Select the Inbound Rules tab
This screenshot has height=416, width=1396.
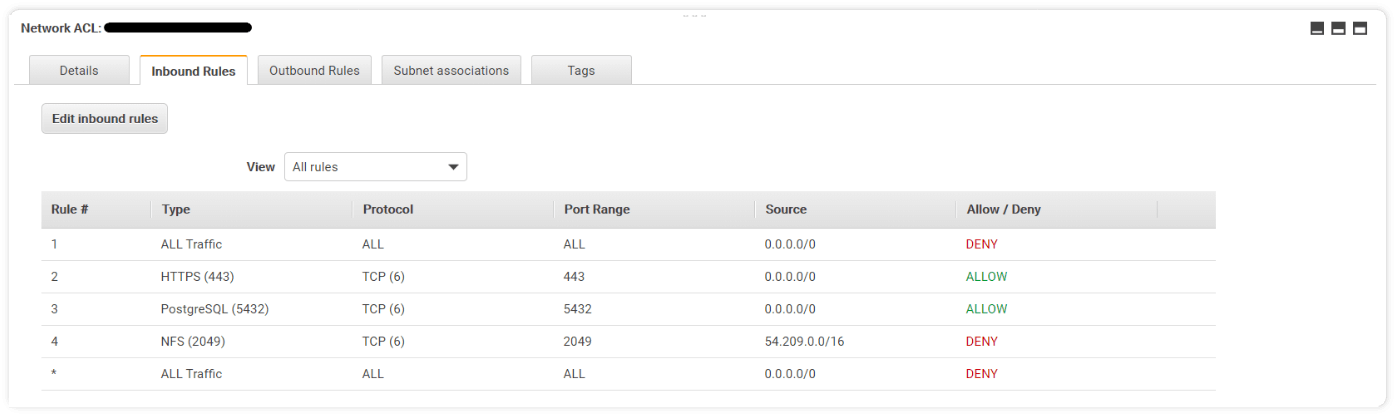pyautogui.click(x=193, y=71)
